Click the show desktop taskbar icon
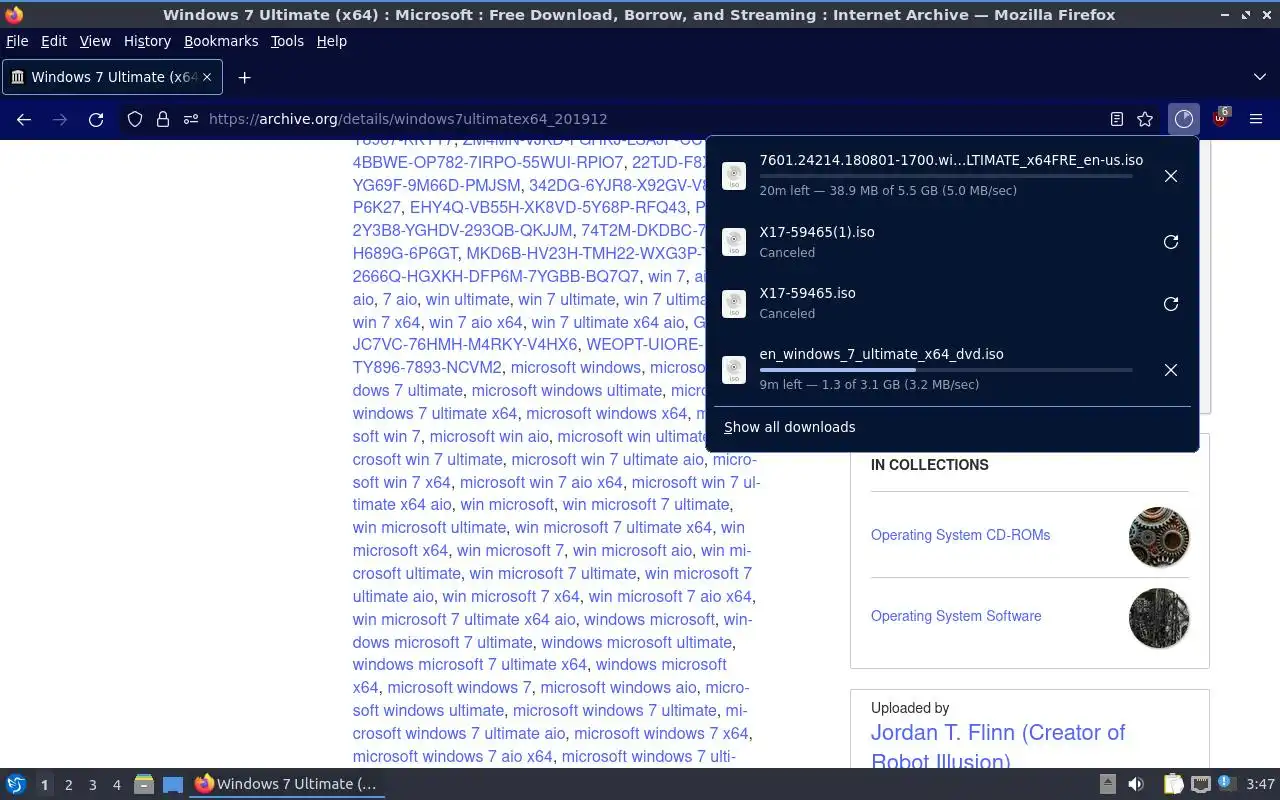 coord(173,784)
